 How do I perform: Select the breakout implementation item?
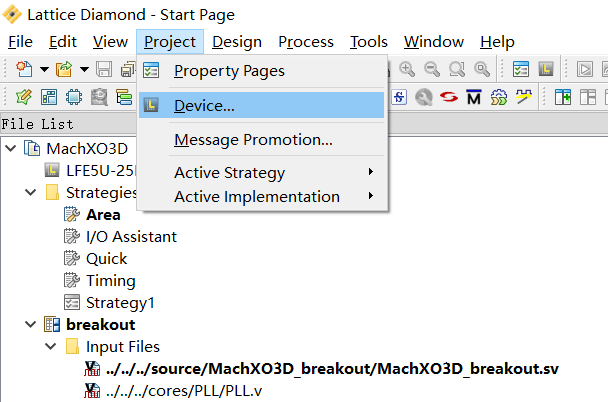pos(100,324)
